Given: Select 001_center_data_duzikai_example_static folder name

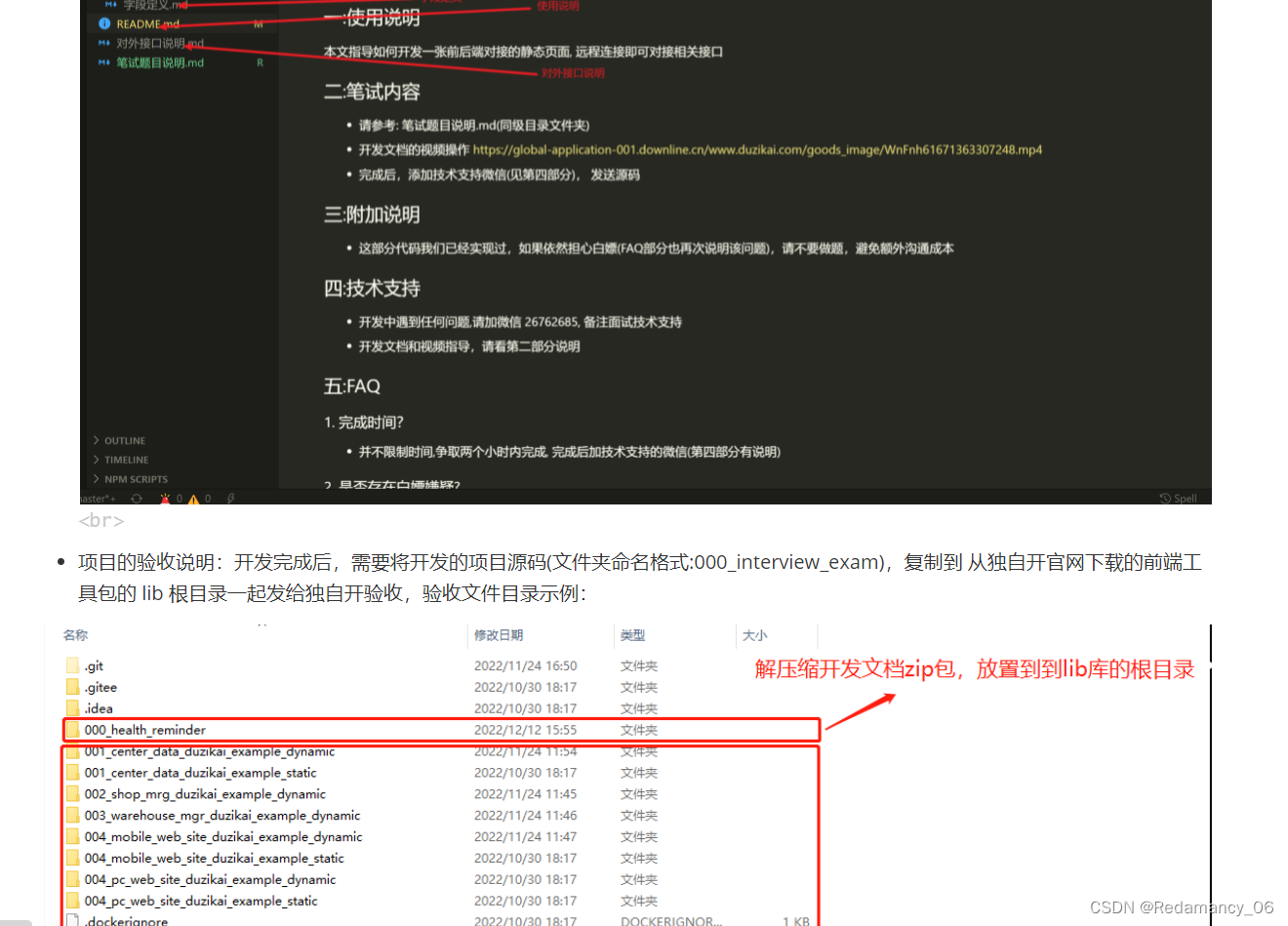Looking at the screenshot, I should [x=200, y=773].
